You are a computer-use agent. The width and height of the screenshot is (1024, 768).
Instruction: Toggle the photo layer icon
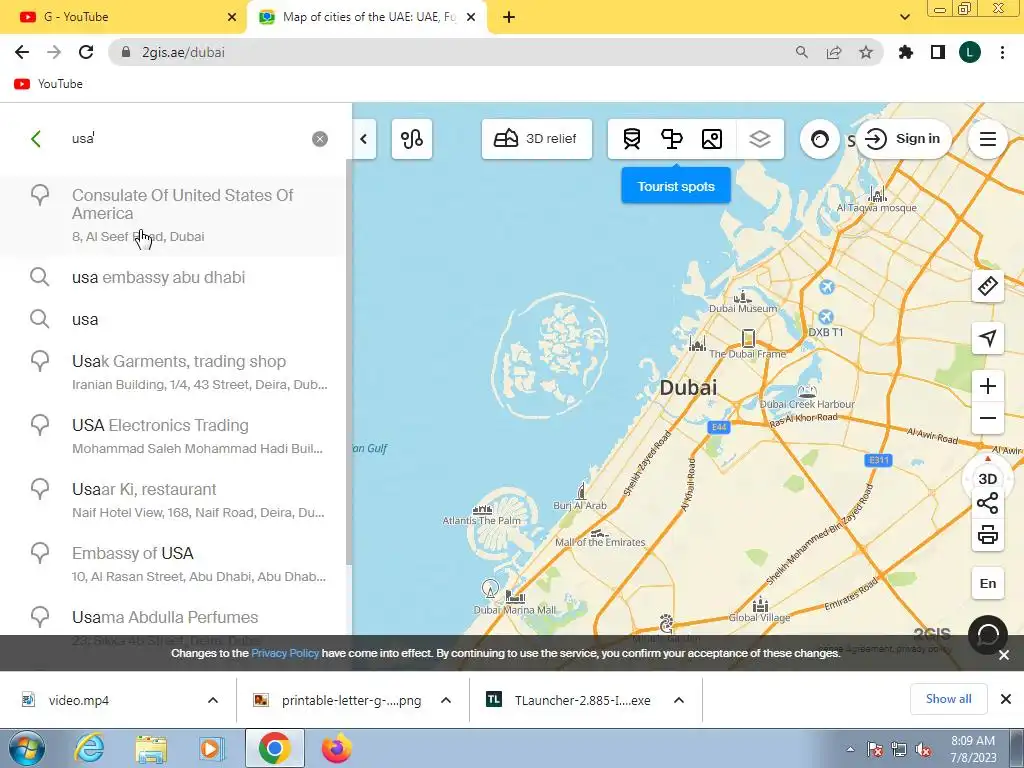(712, 138)
